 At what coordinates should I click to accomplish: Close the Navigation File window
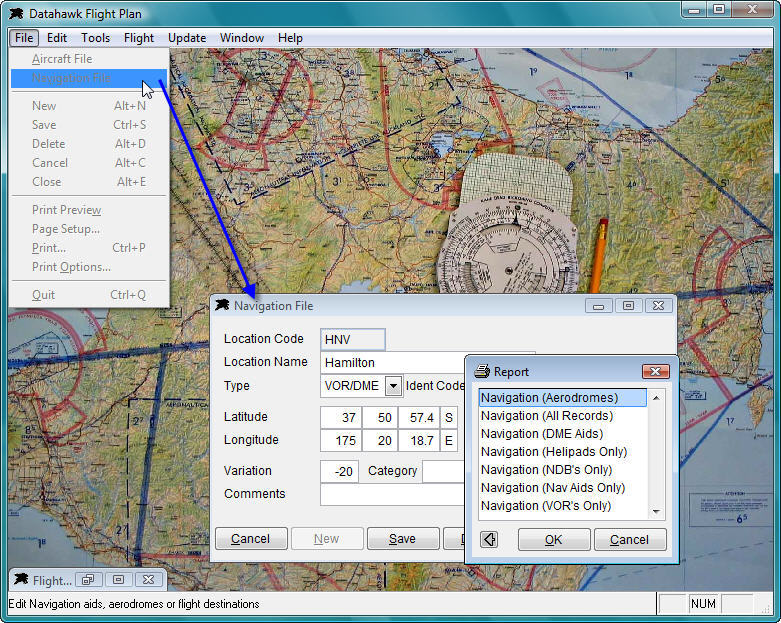[658, 306]
